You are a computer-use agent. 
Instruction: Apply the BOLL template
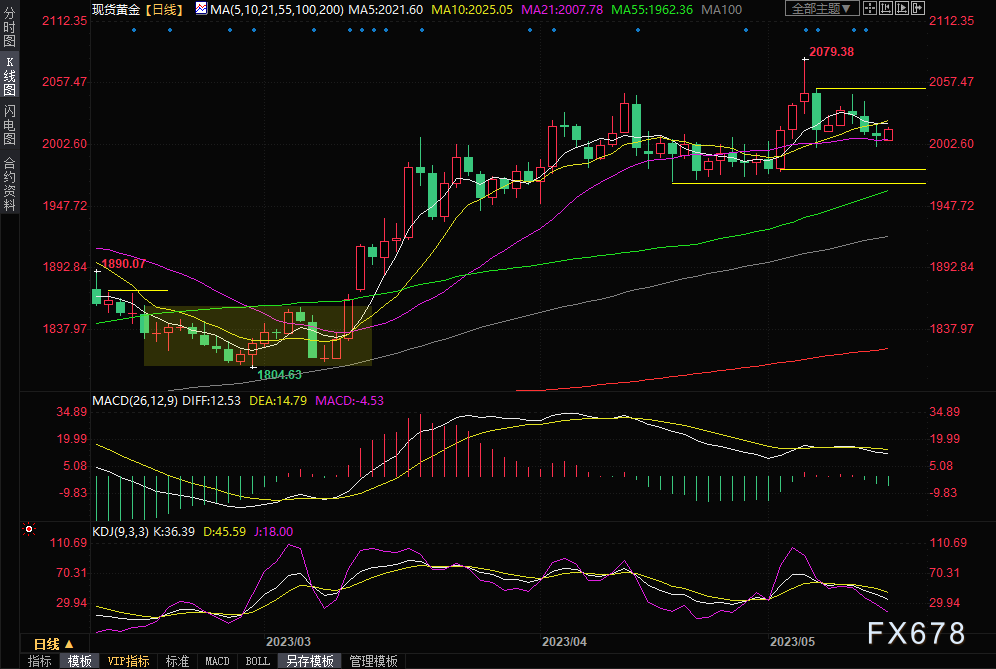pyautogui.click(x=257, y=661)
